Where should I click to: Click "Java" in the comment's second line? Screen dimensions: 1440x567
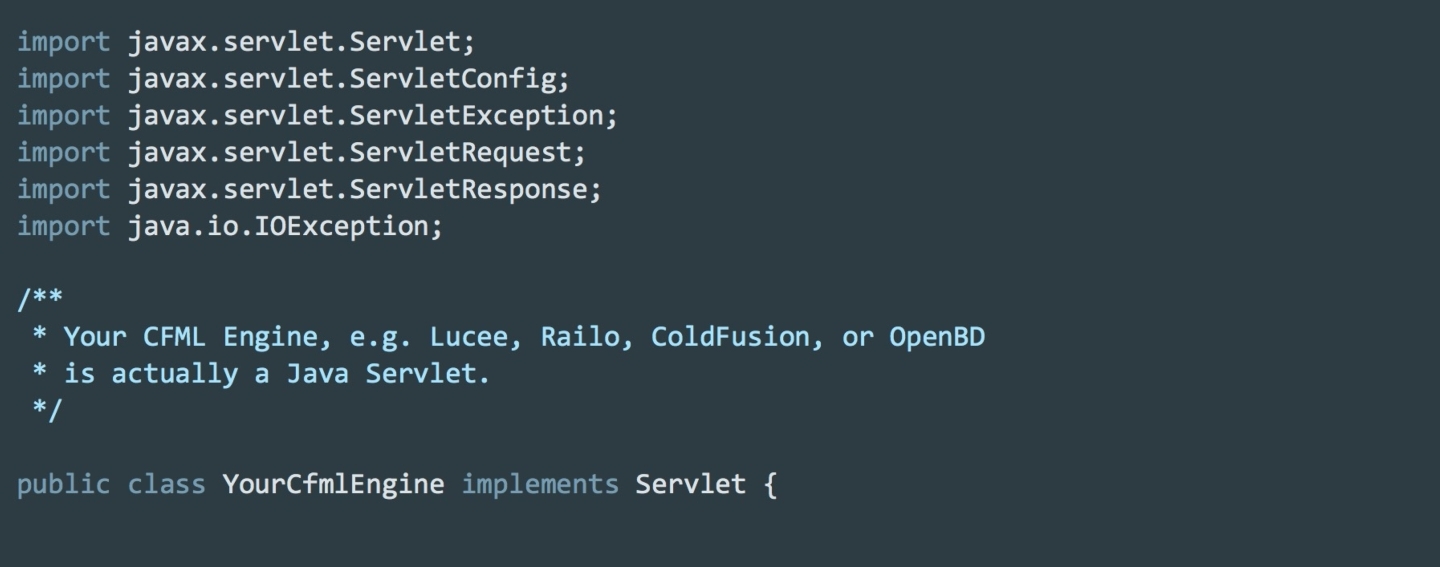[317, 374]
